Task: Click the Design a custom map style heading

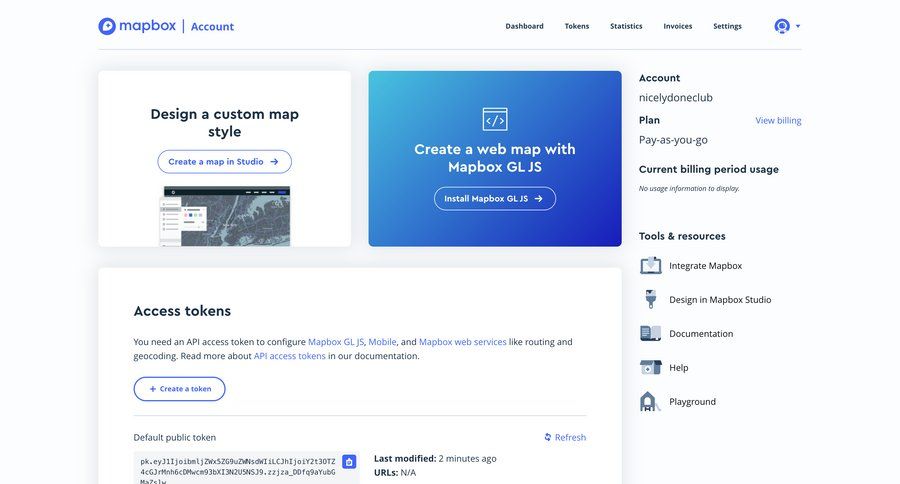Action: (x=224, y=123)
